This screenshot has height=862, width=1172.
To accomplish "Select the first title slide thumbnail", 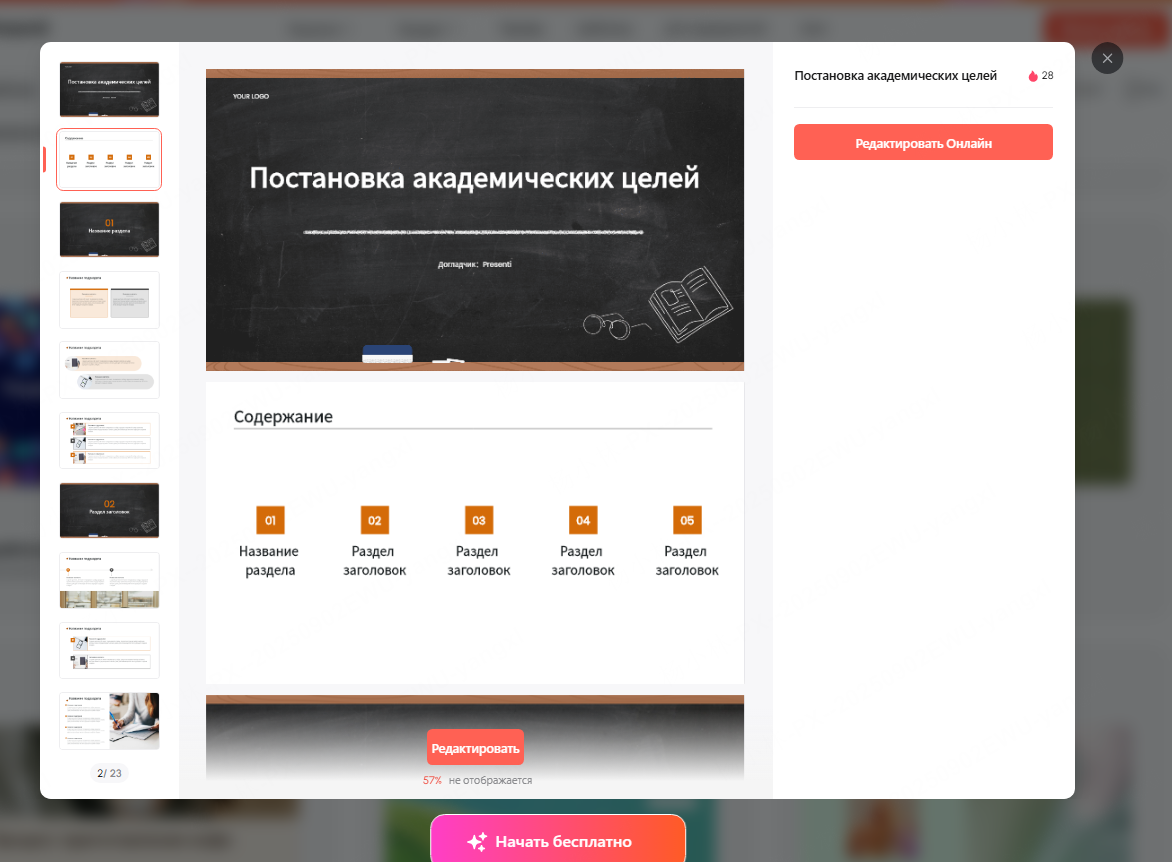I will coord(109,89).
